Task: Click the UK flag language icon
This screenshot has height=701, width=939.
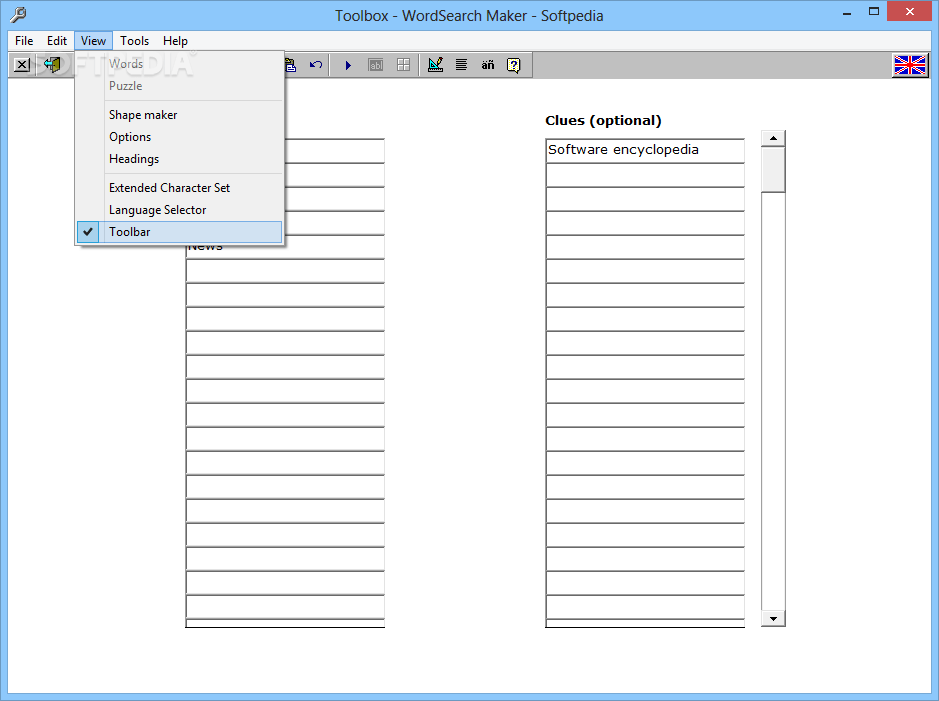Action: [x=909, y=65]
